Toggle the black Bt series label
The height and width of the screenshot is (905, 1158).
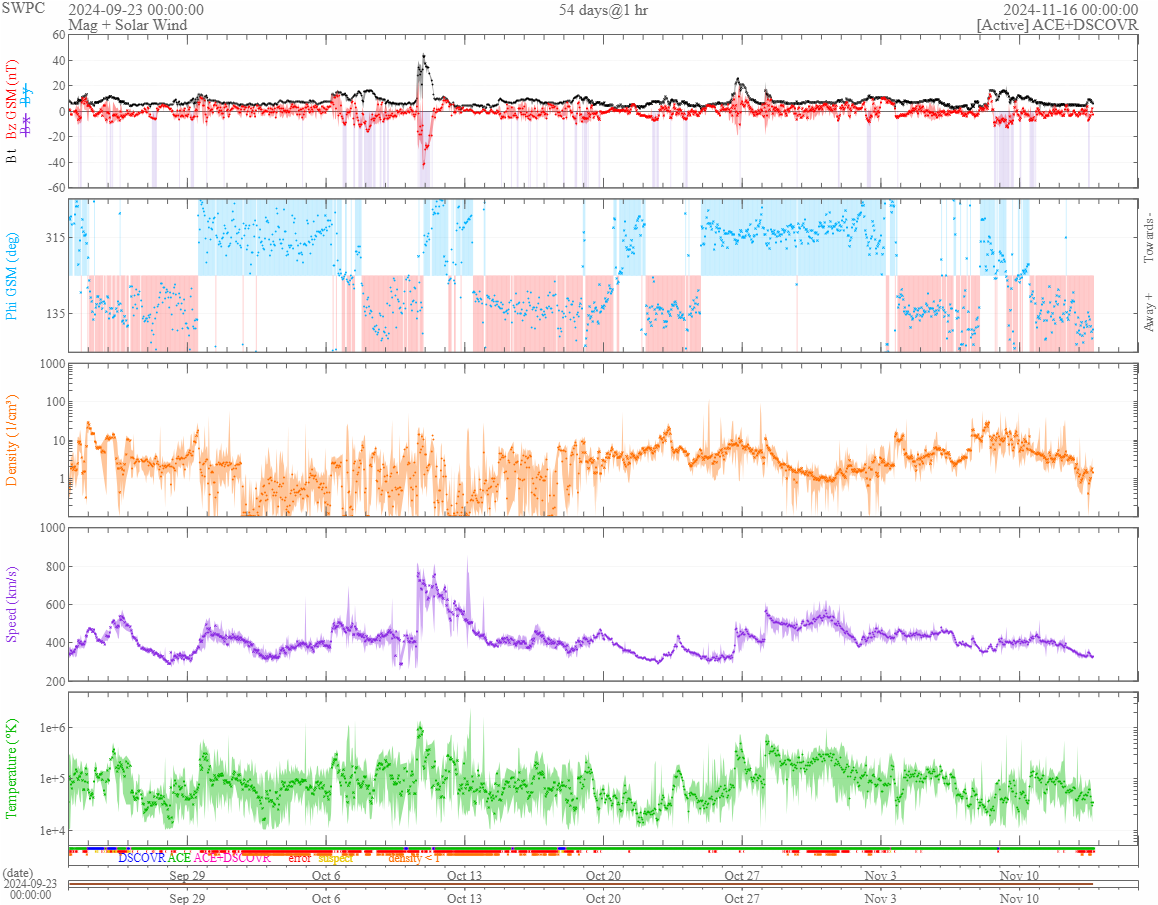point(11,156)
